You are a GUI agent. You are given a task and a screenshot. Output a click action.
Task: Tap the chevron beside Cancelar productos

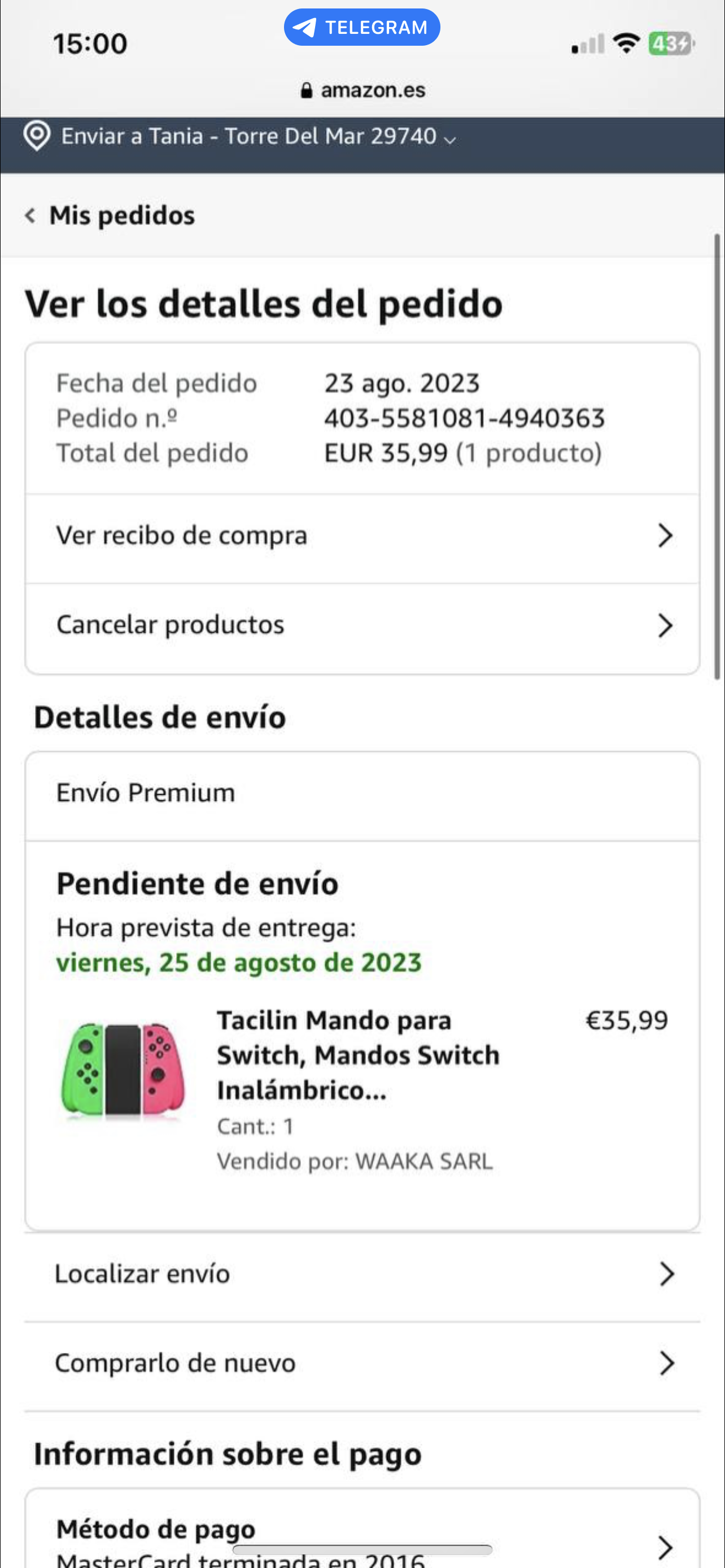click(665, 625)
